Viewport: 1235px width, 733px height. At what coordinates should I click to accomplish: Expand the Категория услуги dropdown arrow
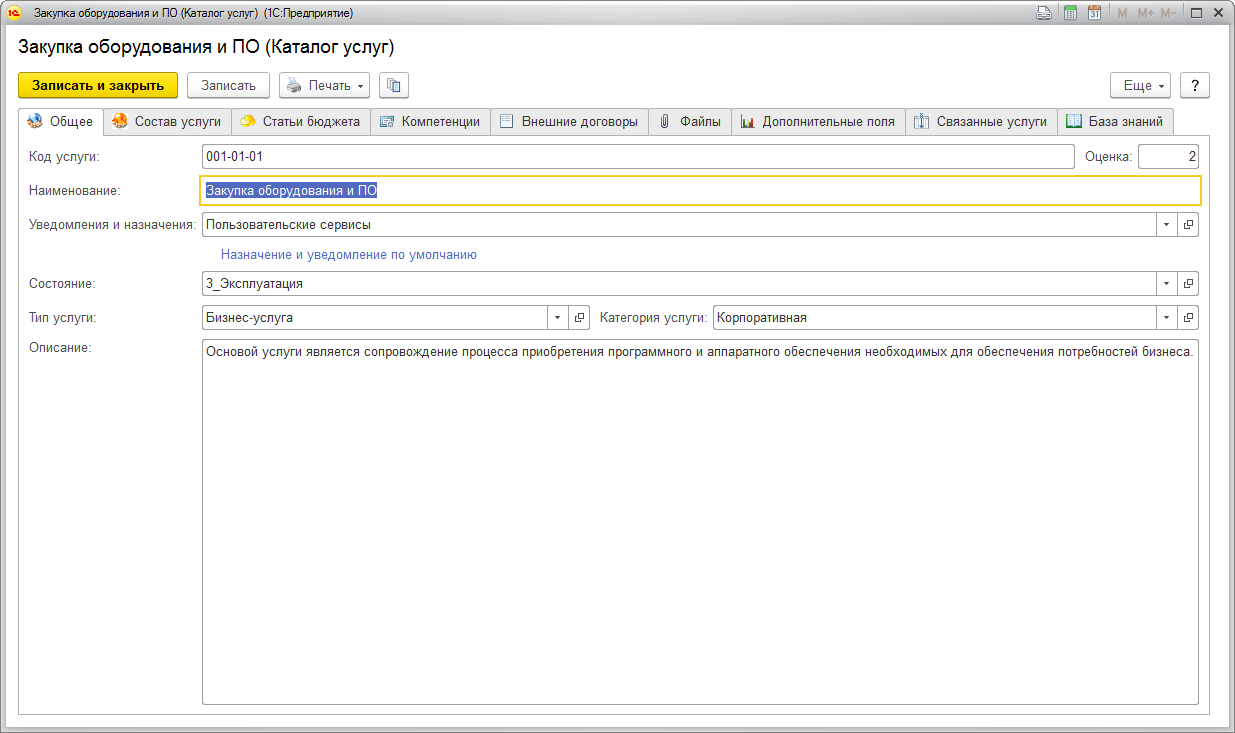click(1168, 318)
